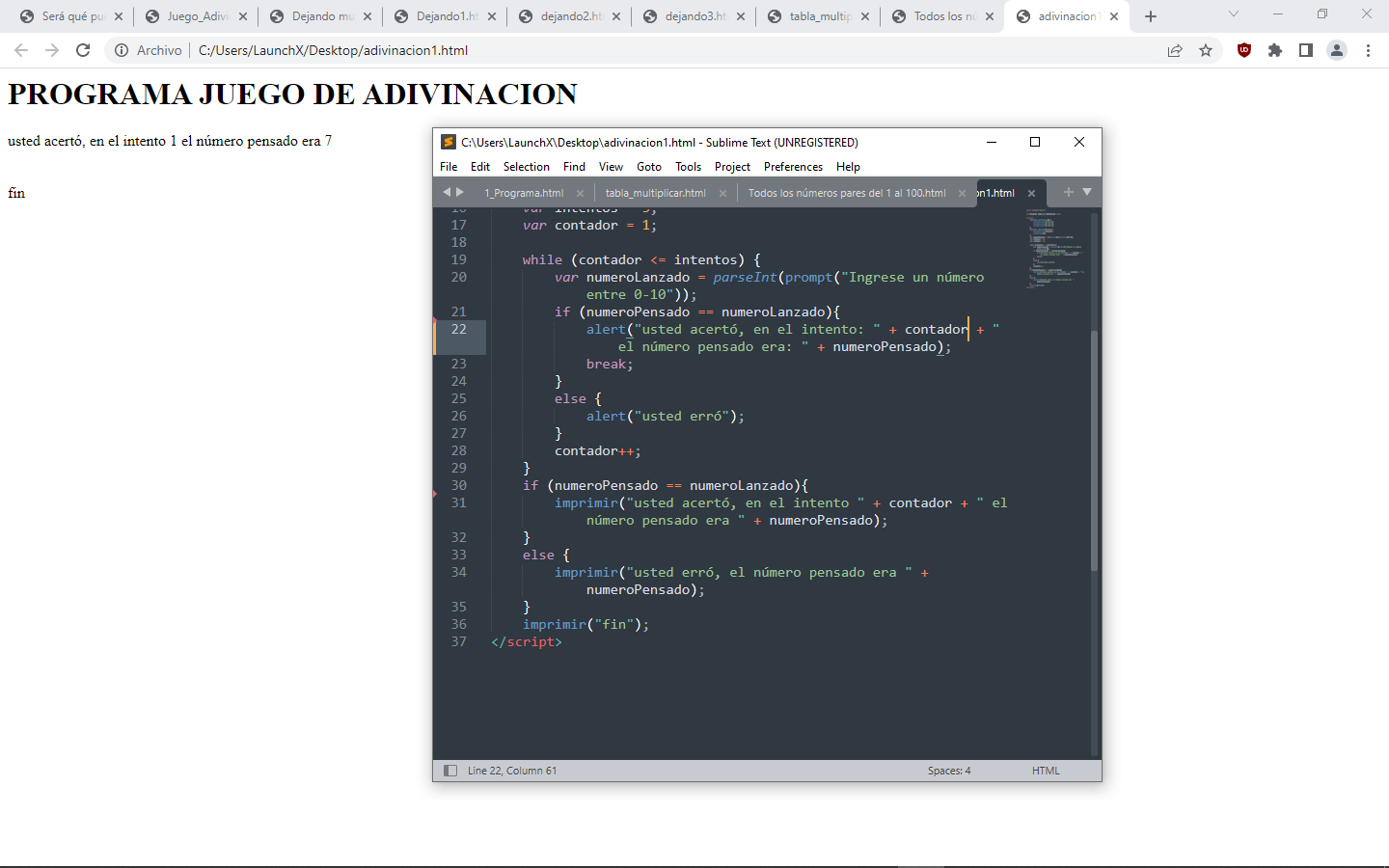Close 'Todos los números pares' Sublime tab
The height and width of the screenshot is (868, 1389).
tap(962, 193)
